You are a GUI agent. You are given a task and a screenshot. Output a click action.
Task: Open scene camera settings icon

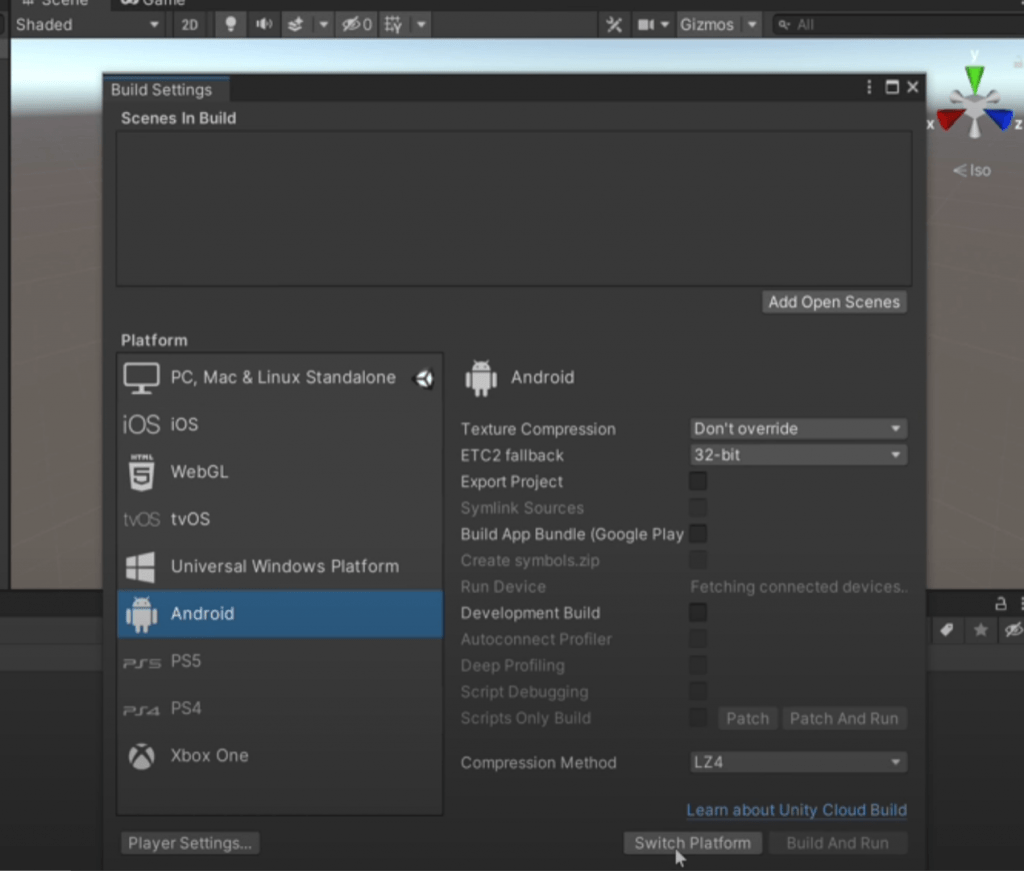coord(646,25)
